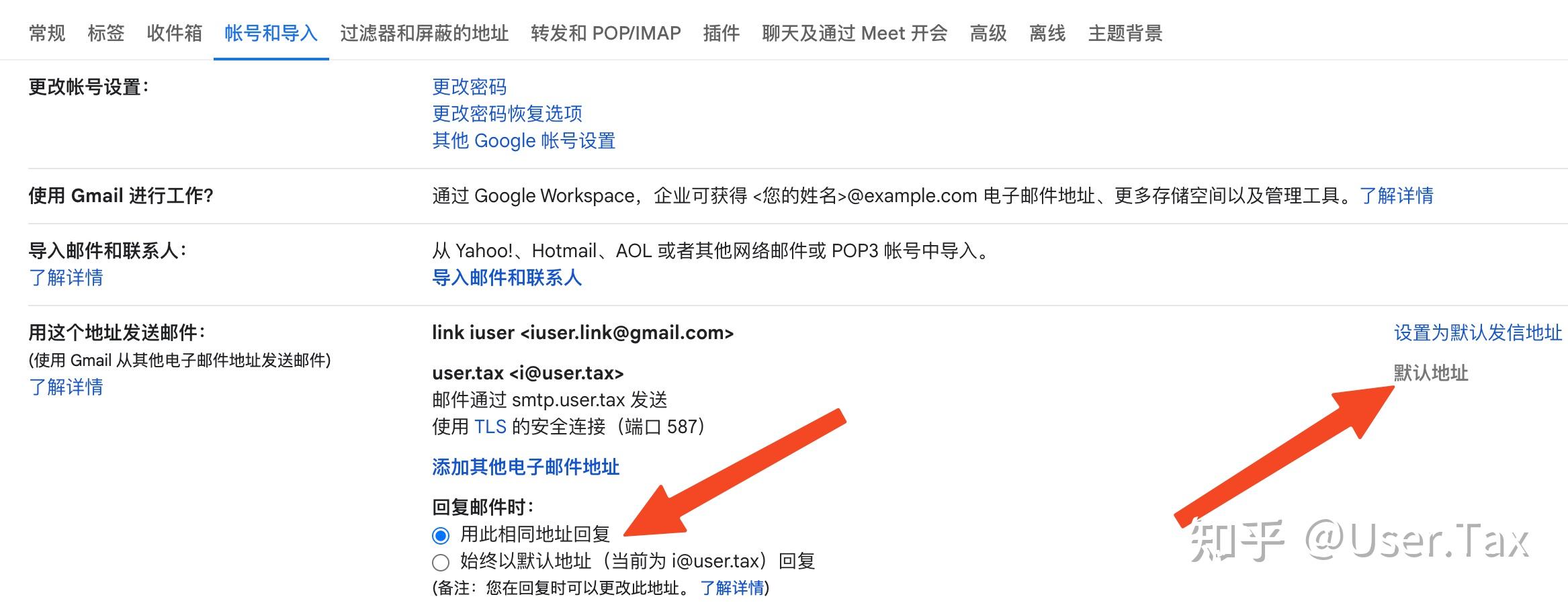Go to 转发和 POP/IMAP tab
This screenshot has height=603, width=1568.
[606, 33]
